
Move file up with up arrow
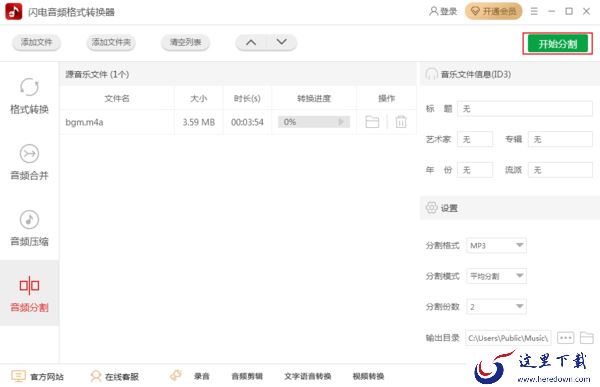coord(251,42)
